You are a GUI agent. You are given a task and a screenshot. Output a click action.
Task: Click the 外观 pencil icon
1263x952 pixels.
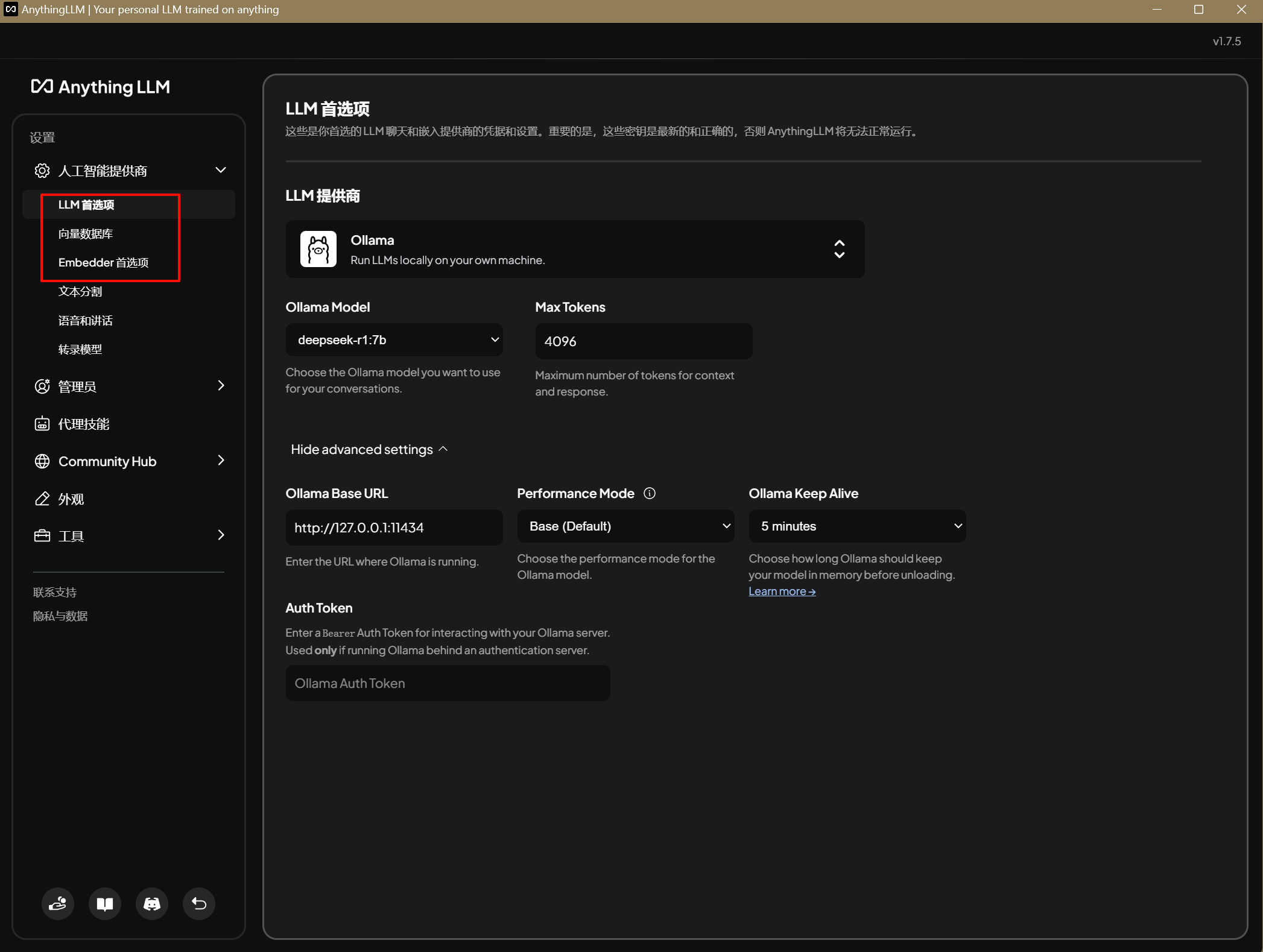click(x=42, y=499)
